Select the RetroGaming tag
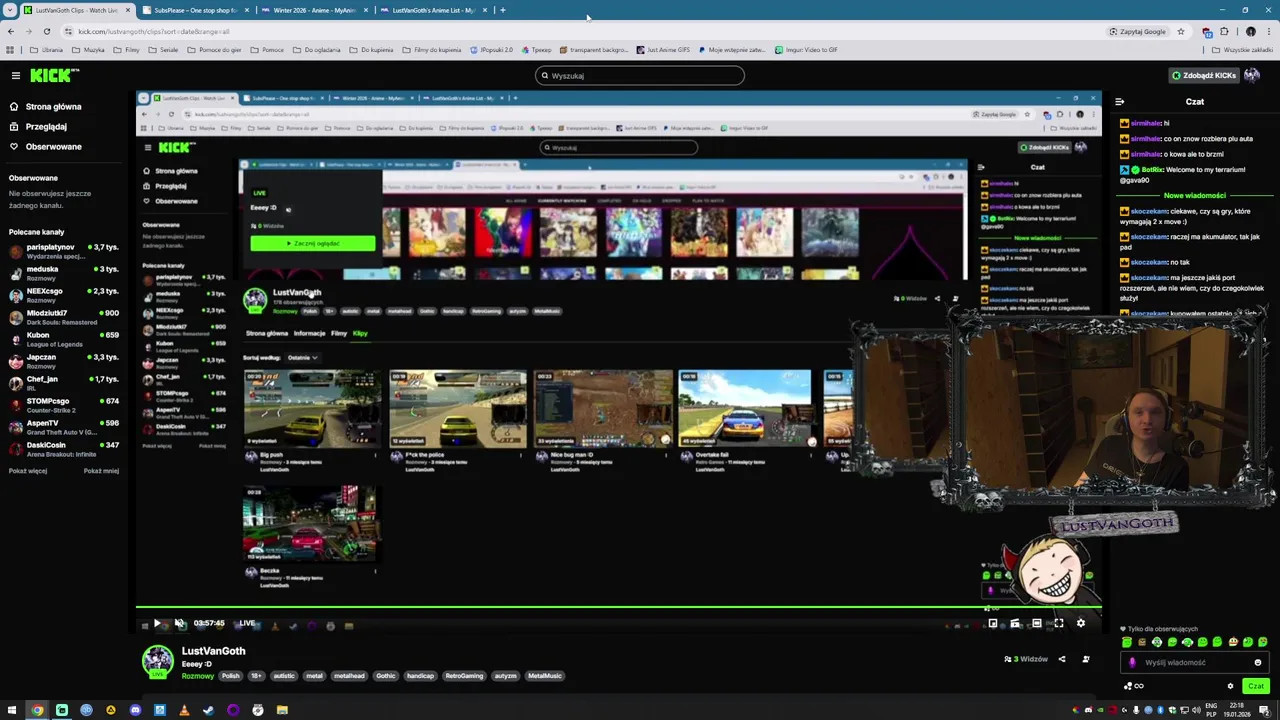The height and width of the screenshot is (720, 1280). point(464,676)
